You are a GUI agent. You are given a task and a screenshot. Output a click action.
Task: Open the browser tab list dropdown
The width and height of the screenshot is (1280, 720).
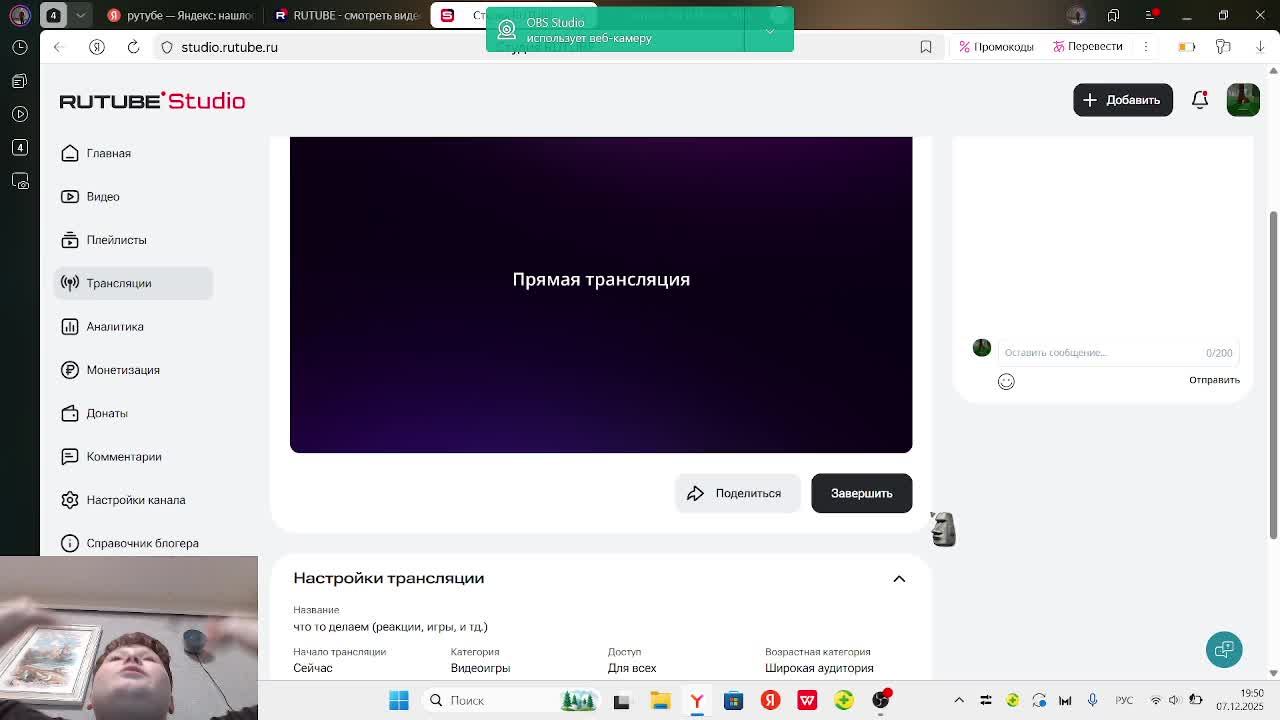(81, 15)
